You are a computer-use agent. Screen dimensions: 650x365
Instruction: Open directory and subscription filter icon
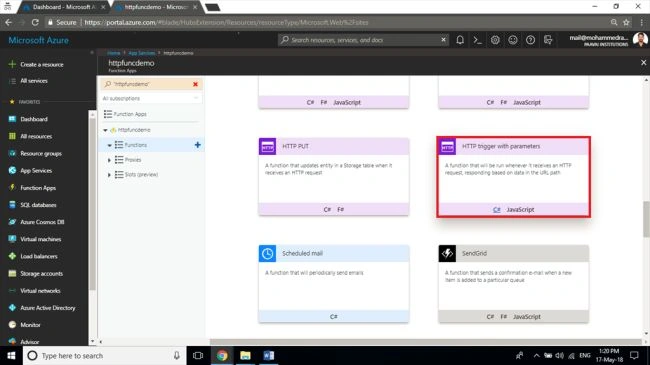tap(548, 40)
